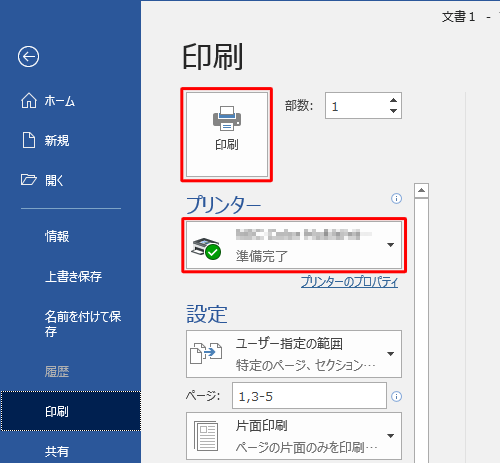Open the 片面印刷 dropdown

pyautogui.click(x=294, y=436)
